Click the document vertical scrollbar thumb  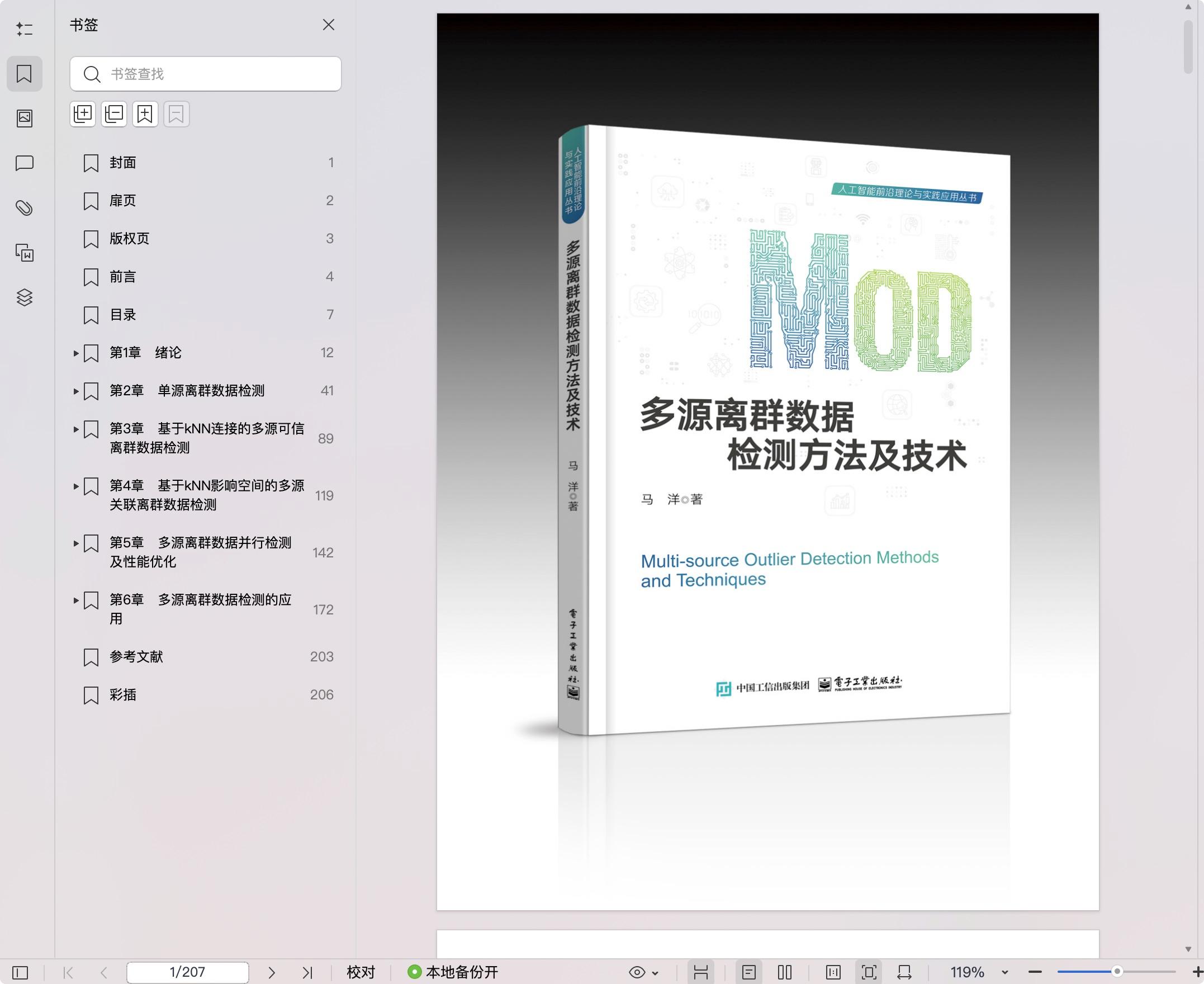pos(1188,47)
